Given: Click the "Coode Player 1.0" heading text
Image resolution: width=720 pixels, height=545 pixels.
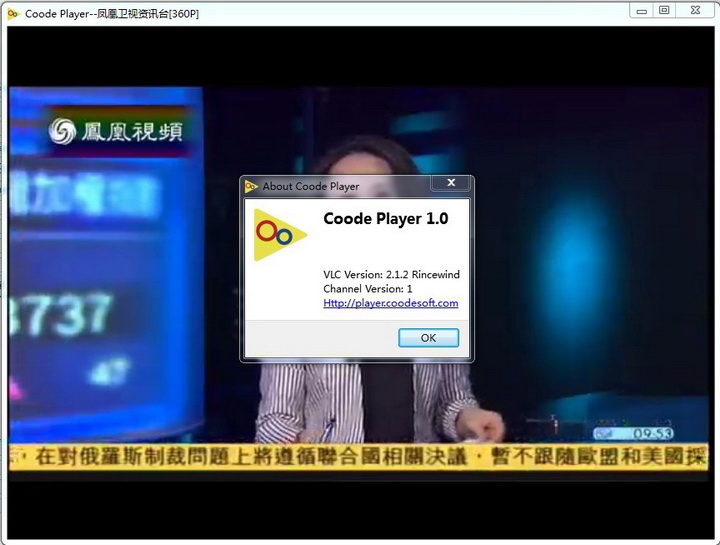Looking at the screenshot, I should [x=386, y=219].
